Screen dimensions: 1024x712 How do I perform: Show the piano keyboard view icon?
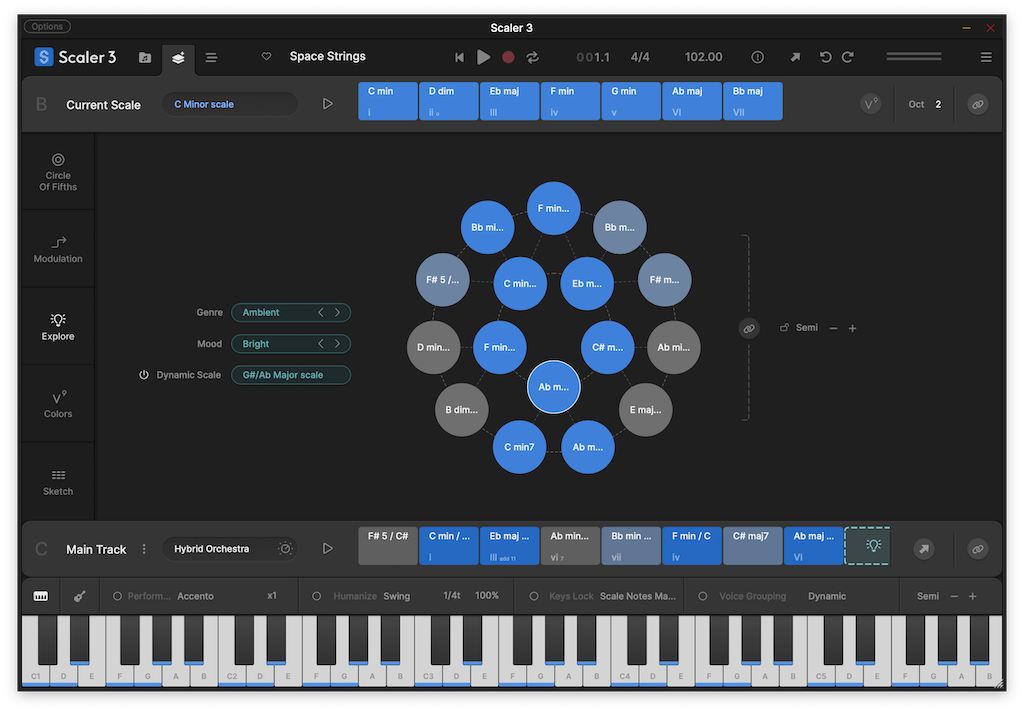[40, 596]
